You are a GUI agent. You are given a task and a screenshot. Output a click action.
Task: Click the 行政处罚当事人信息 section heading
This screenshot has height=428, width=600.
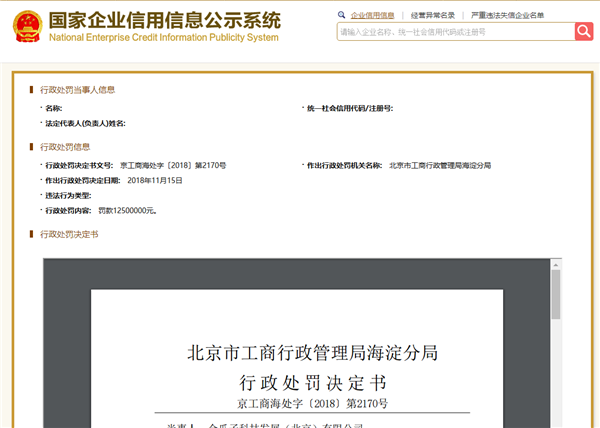[x=78, y=90]
